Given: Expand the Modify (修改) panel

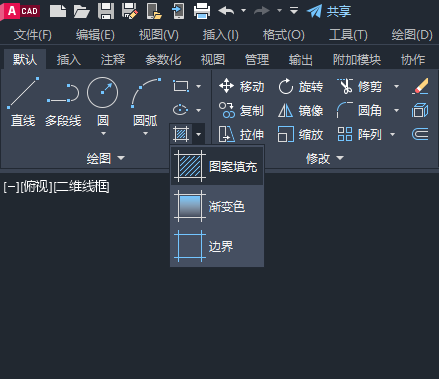Looking at the screenshot, I should click(325, 158).
